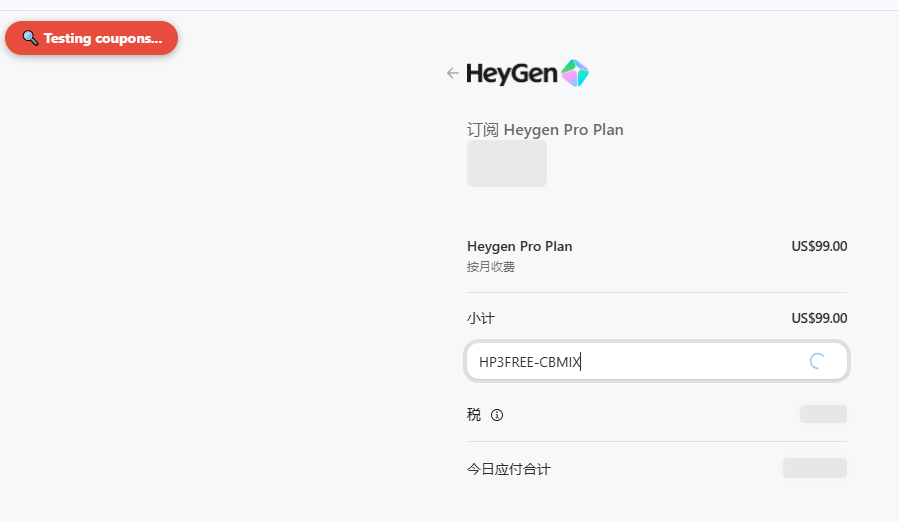Click the HeyGen wordmark text
The height and width of the screenshot is (522, 899).
[511, 73]
